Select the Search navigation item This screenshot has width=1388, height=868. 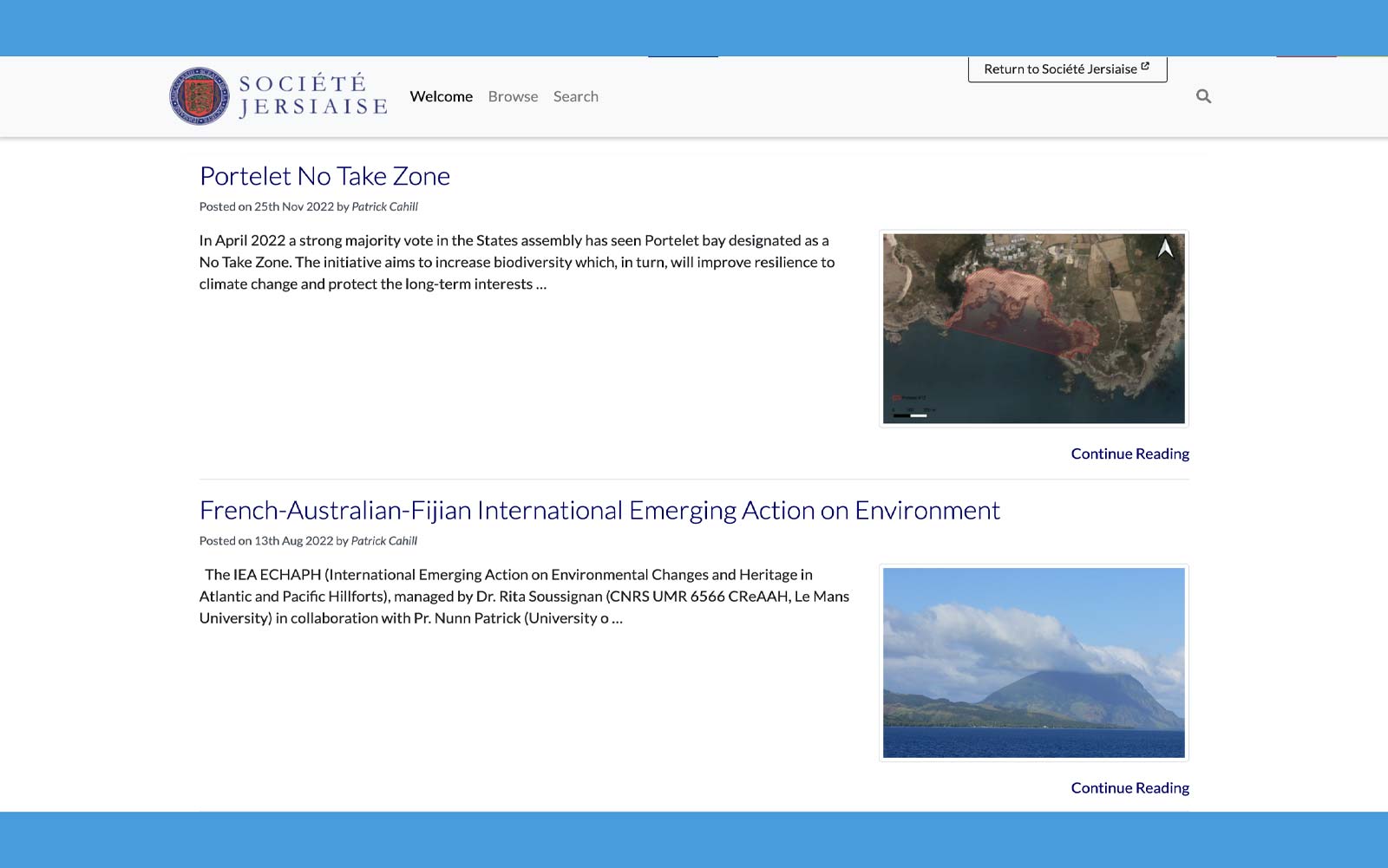pos(575,96)
